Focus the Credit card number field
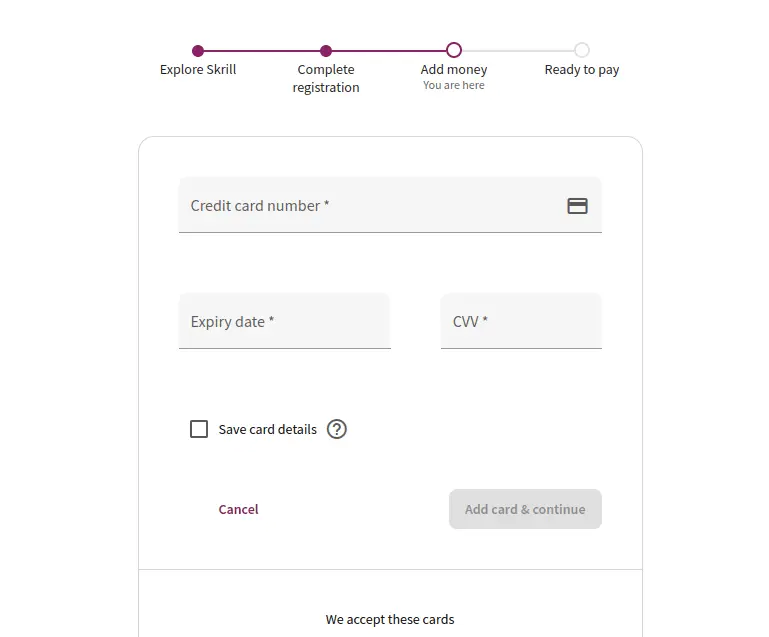The width and height of the screenshot is (769, 637). [x=370, y=205]
